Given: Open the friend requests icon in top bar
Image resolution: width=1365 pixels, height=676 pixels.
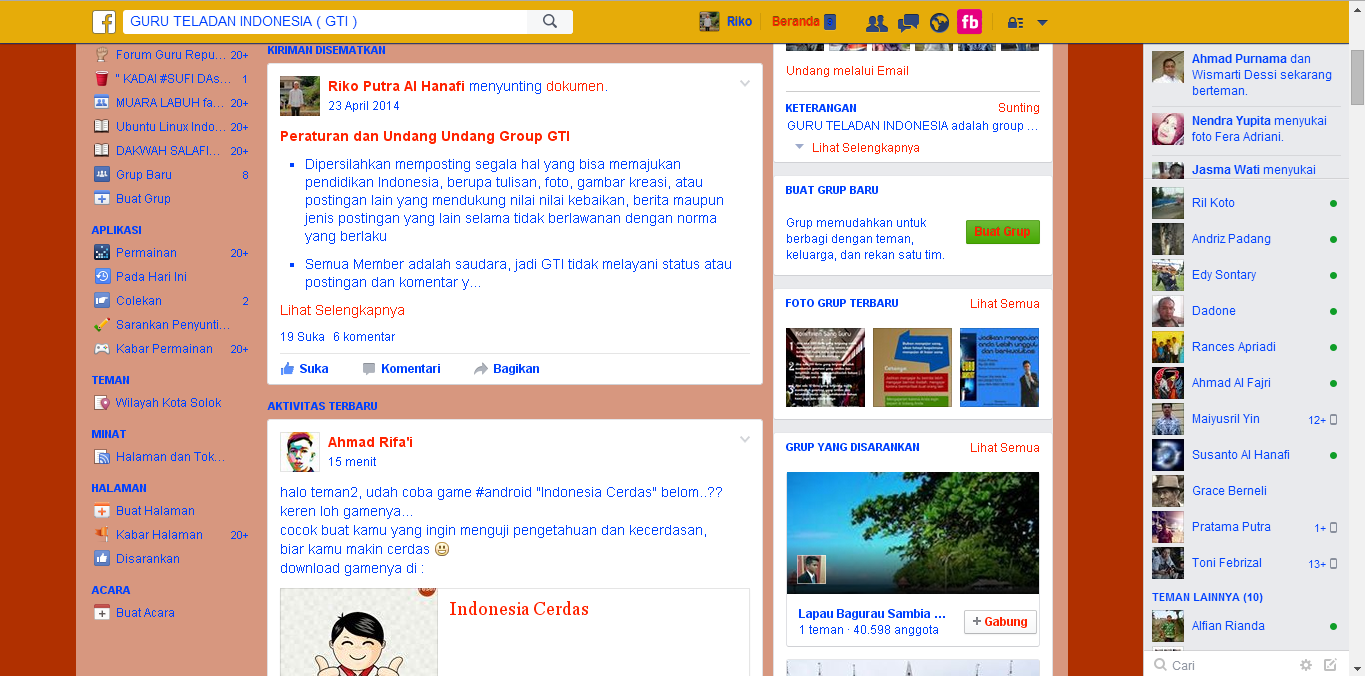Looking at the screenshot, I should [876, 21].
